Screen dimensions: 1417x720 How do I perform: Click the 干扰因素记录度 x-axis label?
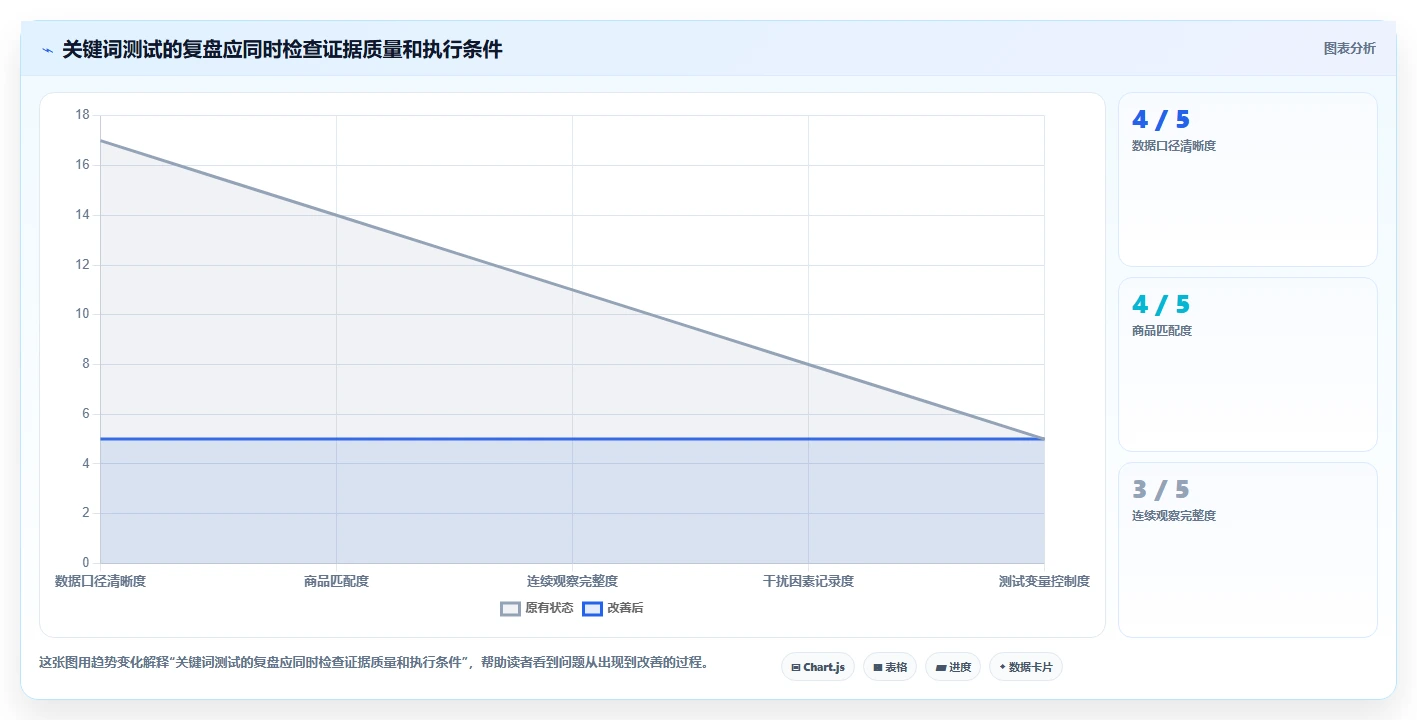point(808,581)
